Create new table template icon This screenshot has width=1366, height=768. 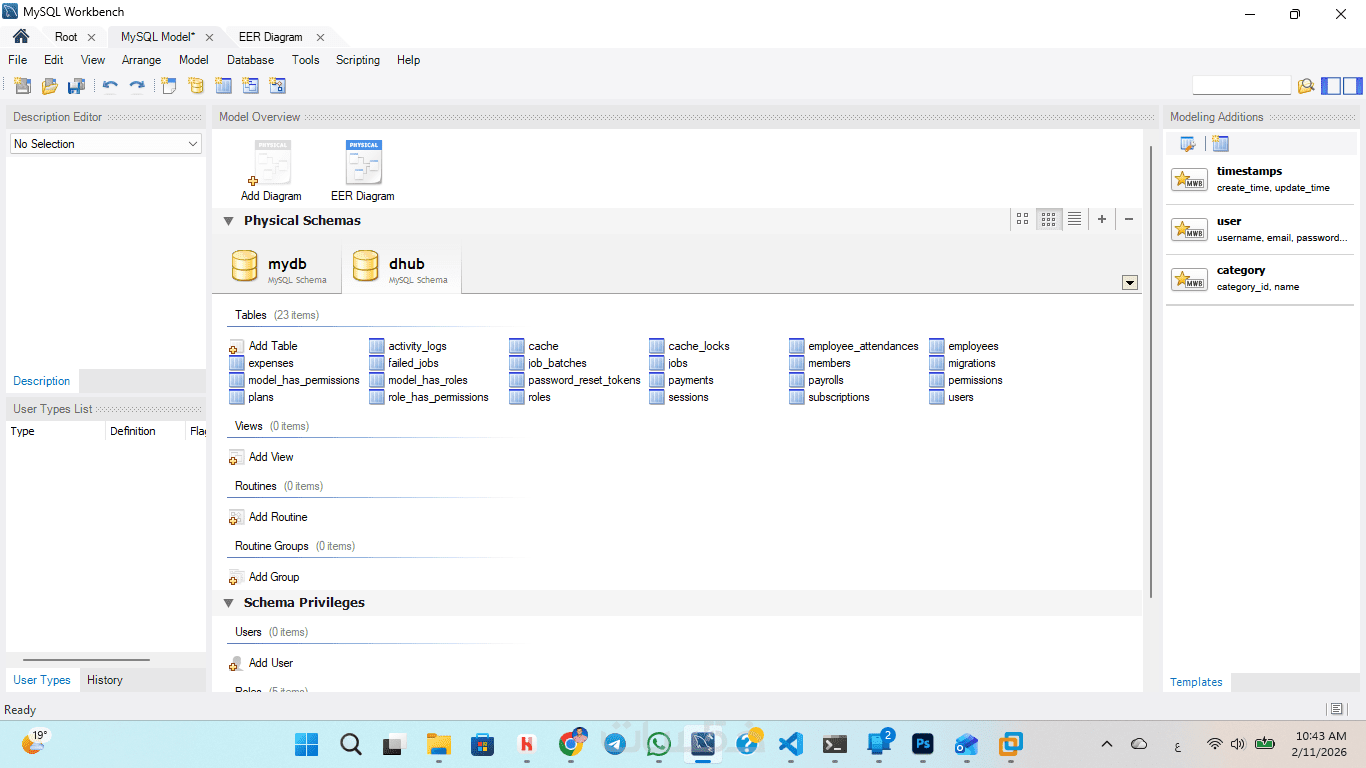click(x=1220, y=144)
